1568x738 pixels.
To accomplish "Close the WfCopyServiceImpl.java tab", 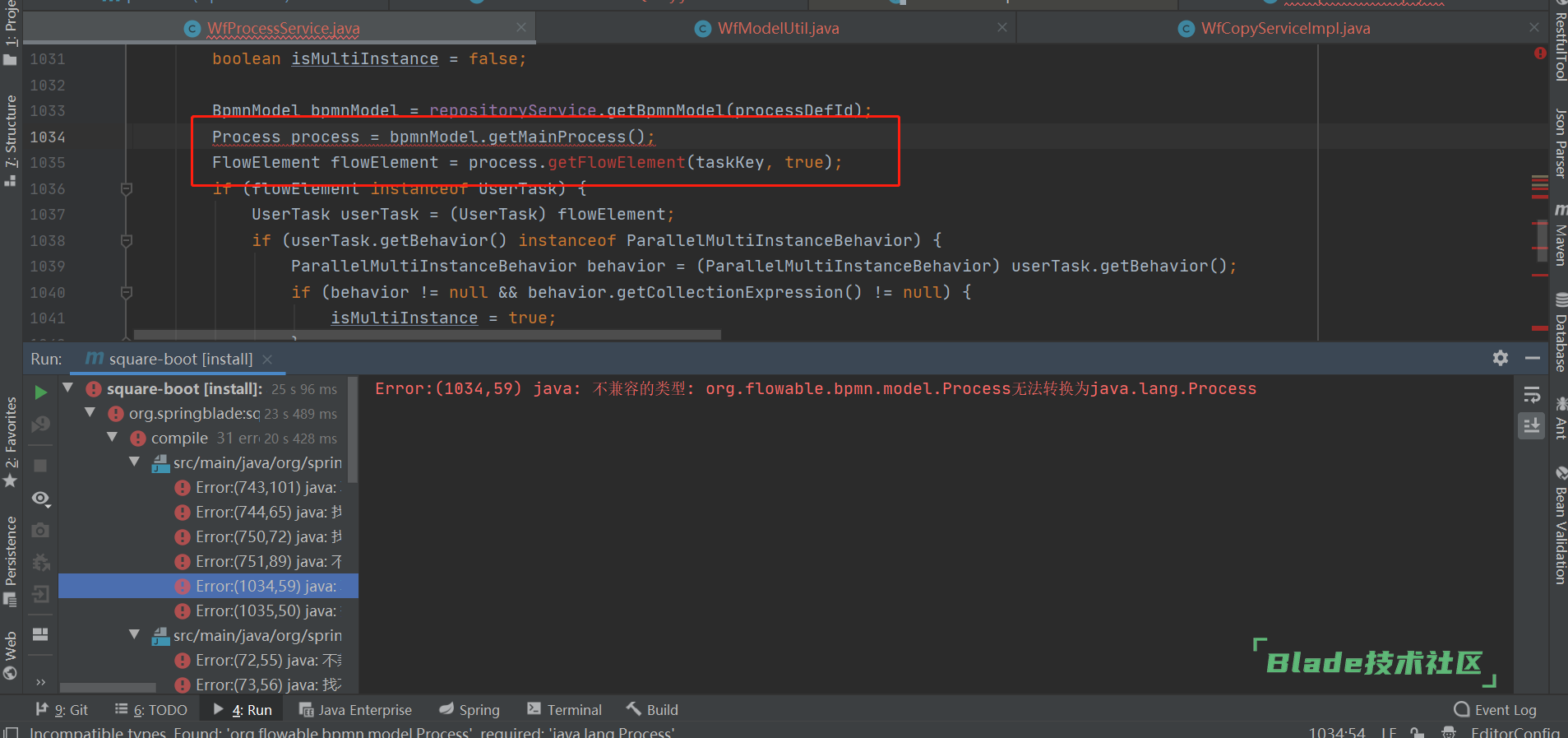I will (x=1534, y=28).
